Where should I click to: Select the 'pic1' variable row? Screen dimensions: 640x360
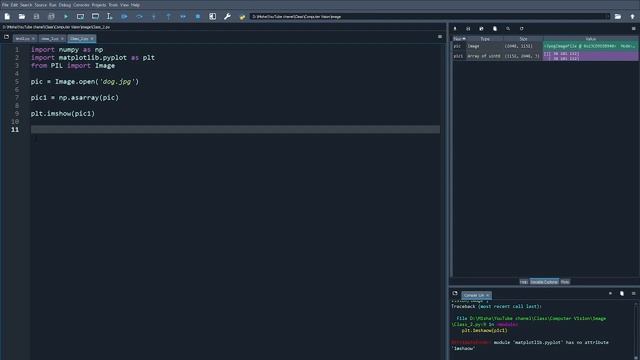click(545, 56)
